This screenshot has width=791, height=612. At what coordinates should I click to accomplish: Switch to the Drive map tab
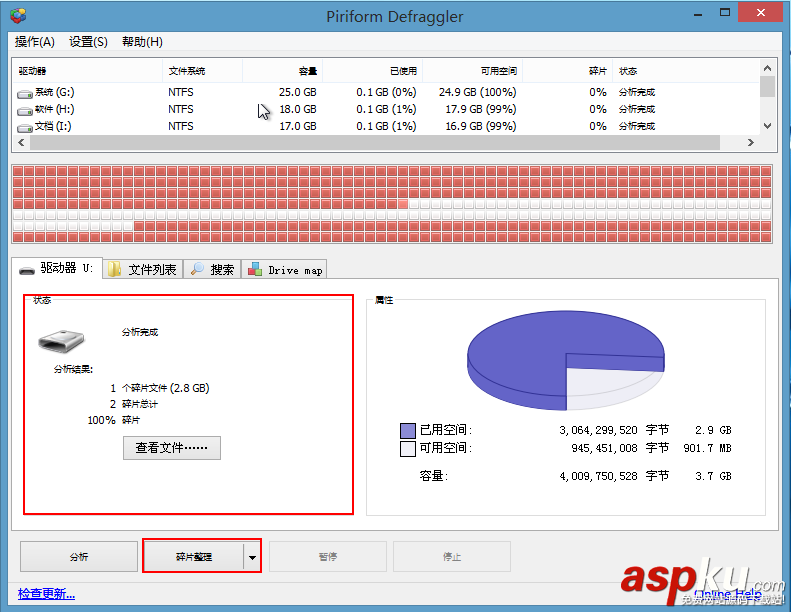pos(285,269)
